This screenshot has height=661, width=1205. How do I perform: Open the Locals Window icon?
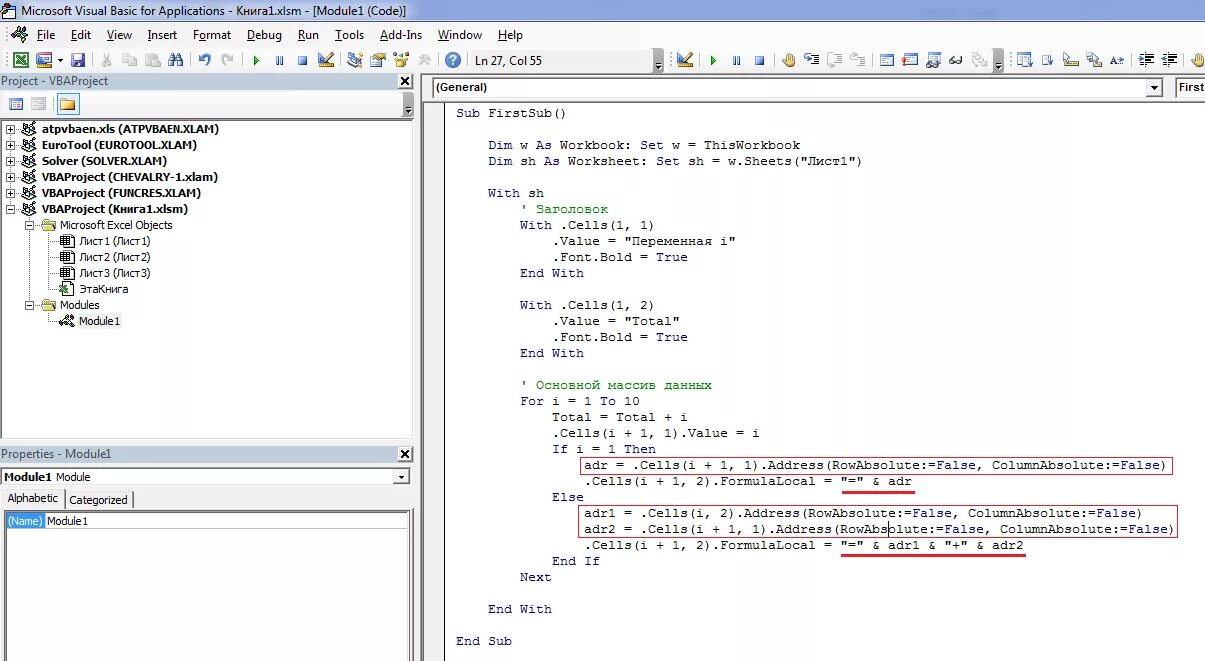[886, 60]
